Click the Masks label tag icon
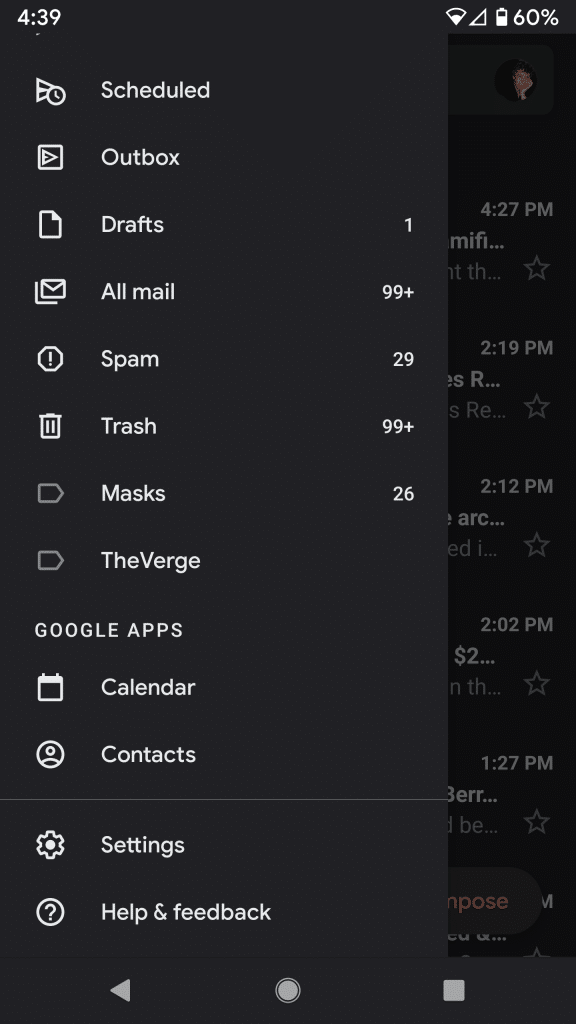 (x=50, y=493)
